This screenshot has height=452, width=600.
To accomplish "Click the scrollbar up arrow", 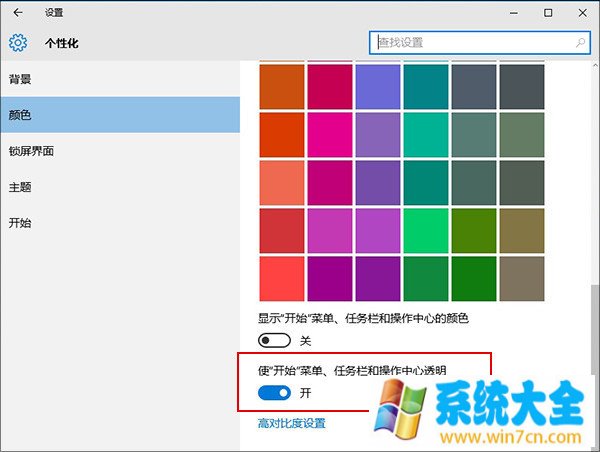I will tap(595, 65).
